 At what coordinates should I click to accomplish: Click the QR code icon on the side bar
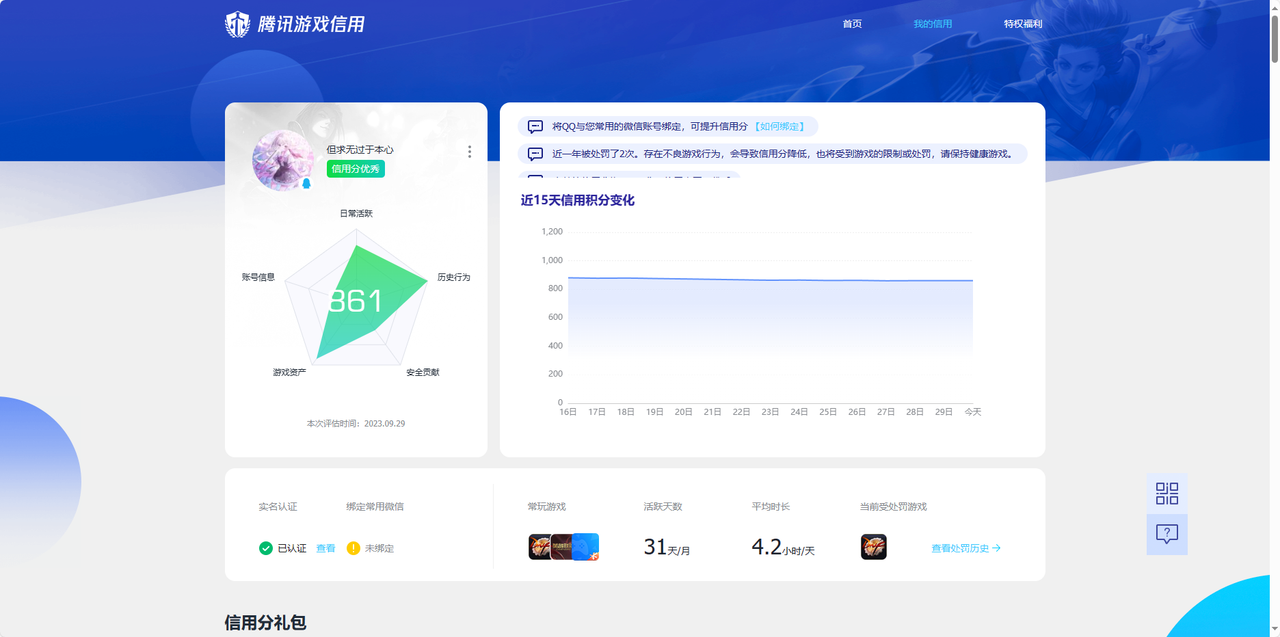click(1167, 493)
